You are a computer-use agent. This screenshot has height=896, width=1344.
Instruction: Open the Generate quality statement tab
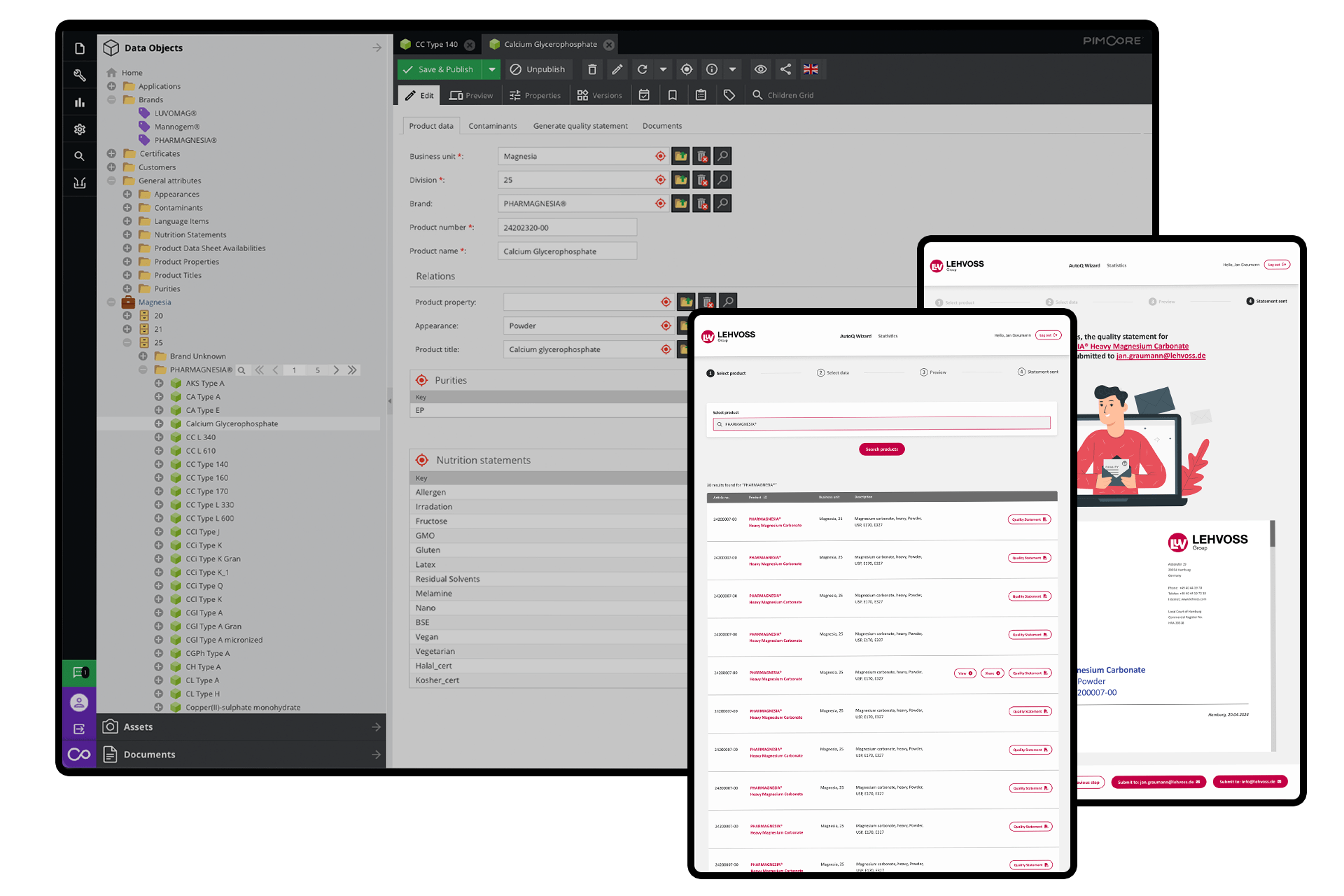click(x=580, y=126)
